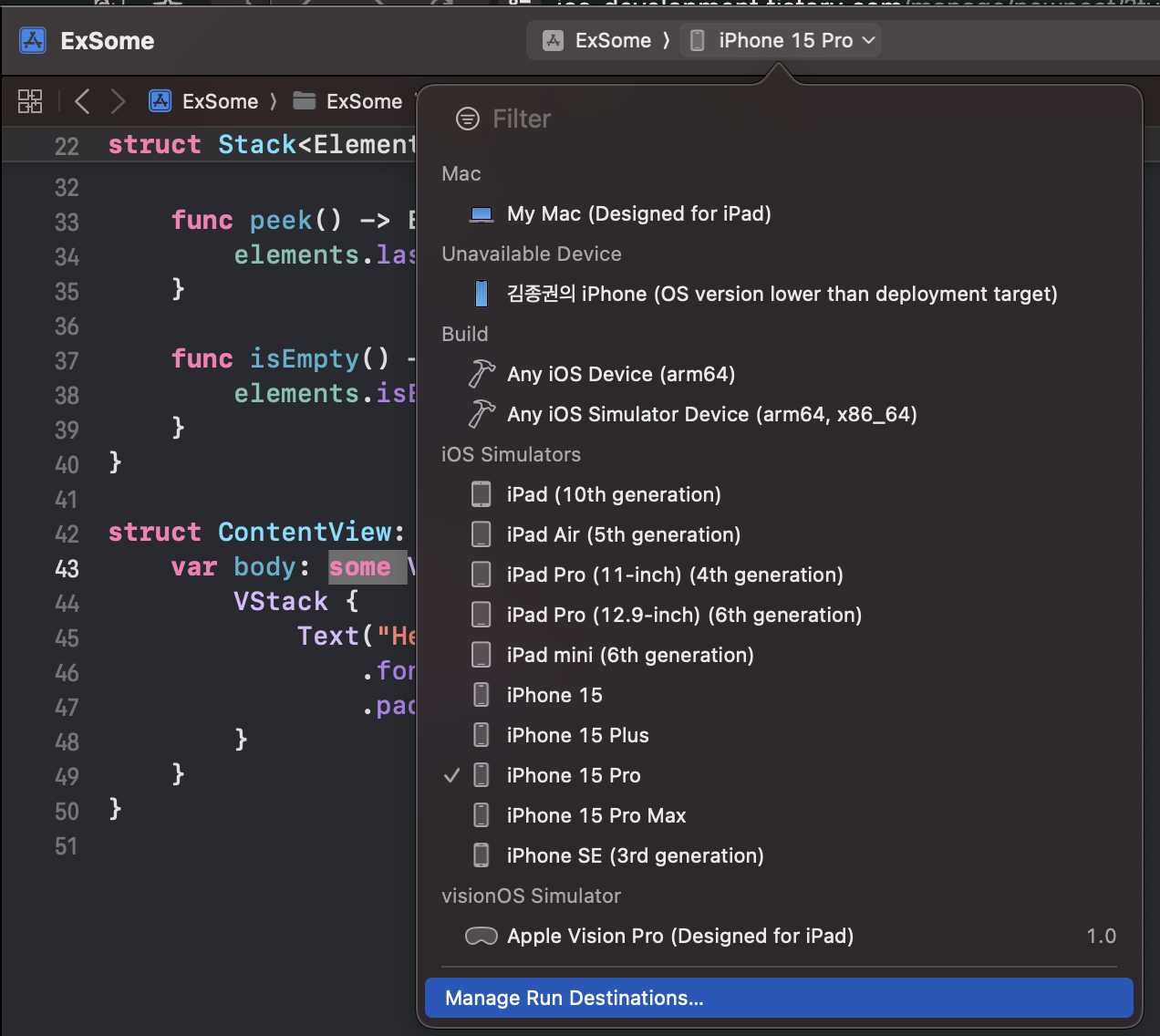The width and height of the screenshot is (1160, 1036).
Task: Click 'VStack {' on line 44
Action: pos(296,601)
